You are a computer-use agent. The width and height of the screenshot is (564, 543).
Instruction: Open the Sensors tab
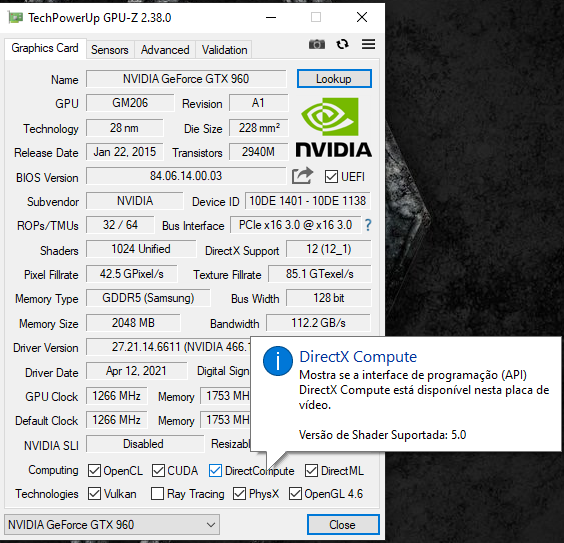pos(110,50)
